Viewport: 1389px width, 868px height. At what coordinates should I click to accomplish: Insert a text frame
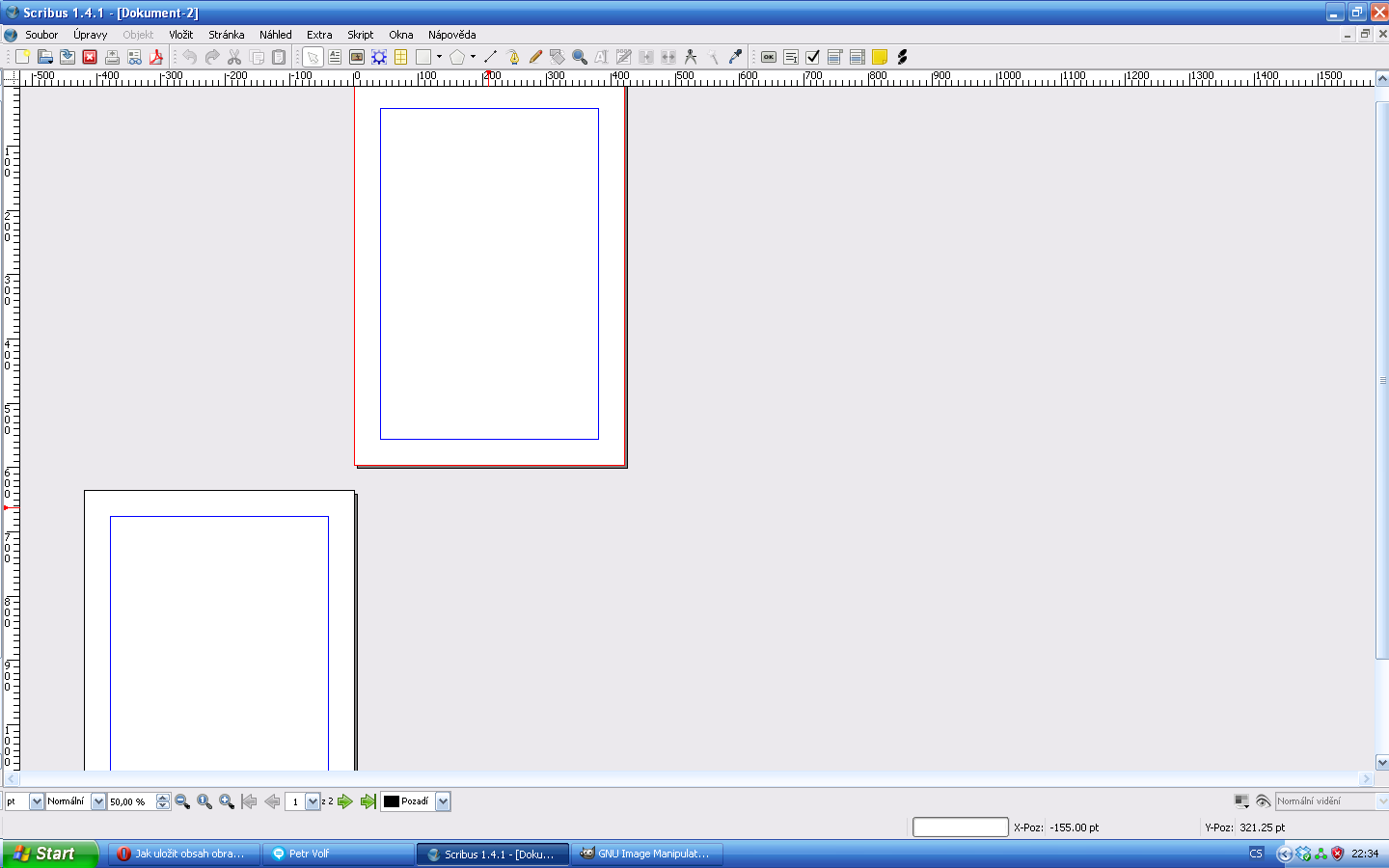(335, 57)
